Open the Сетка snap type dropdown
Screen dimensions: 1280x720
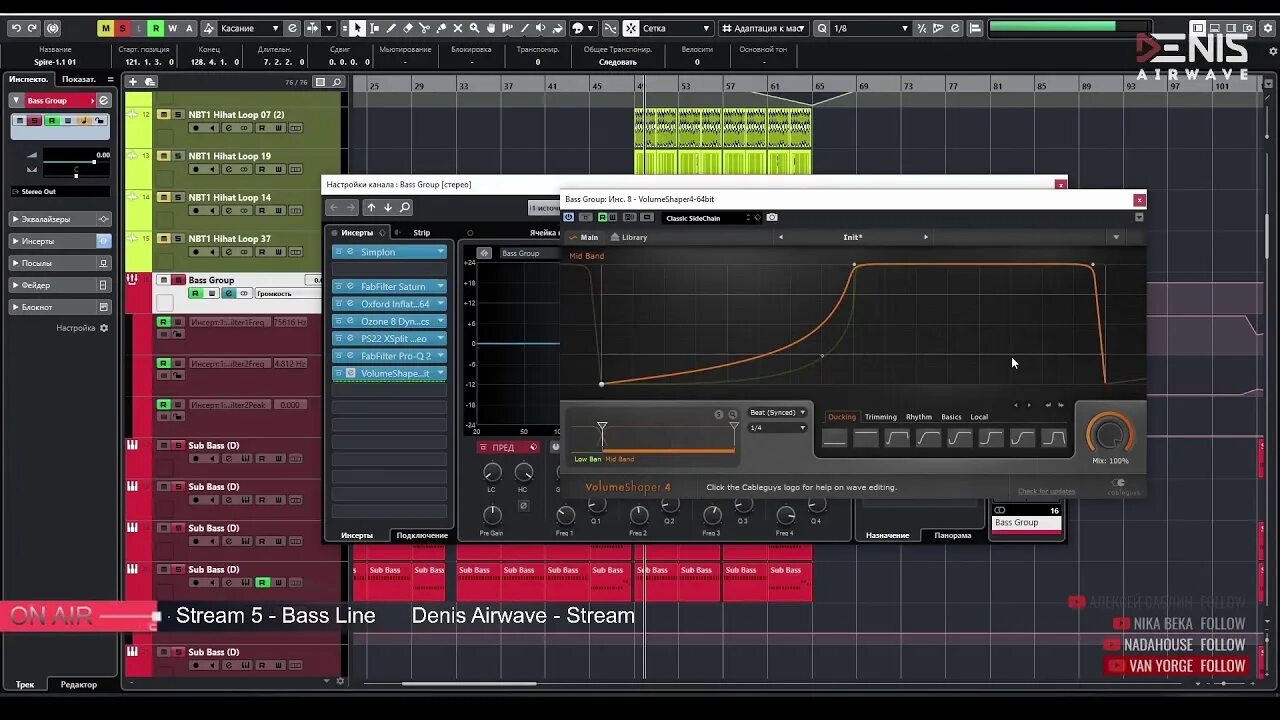click(677, 28)
